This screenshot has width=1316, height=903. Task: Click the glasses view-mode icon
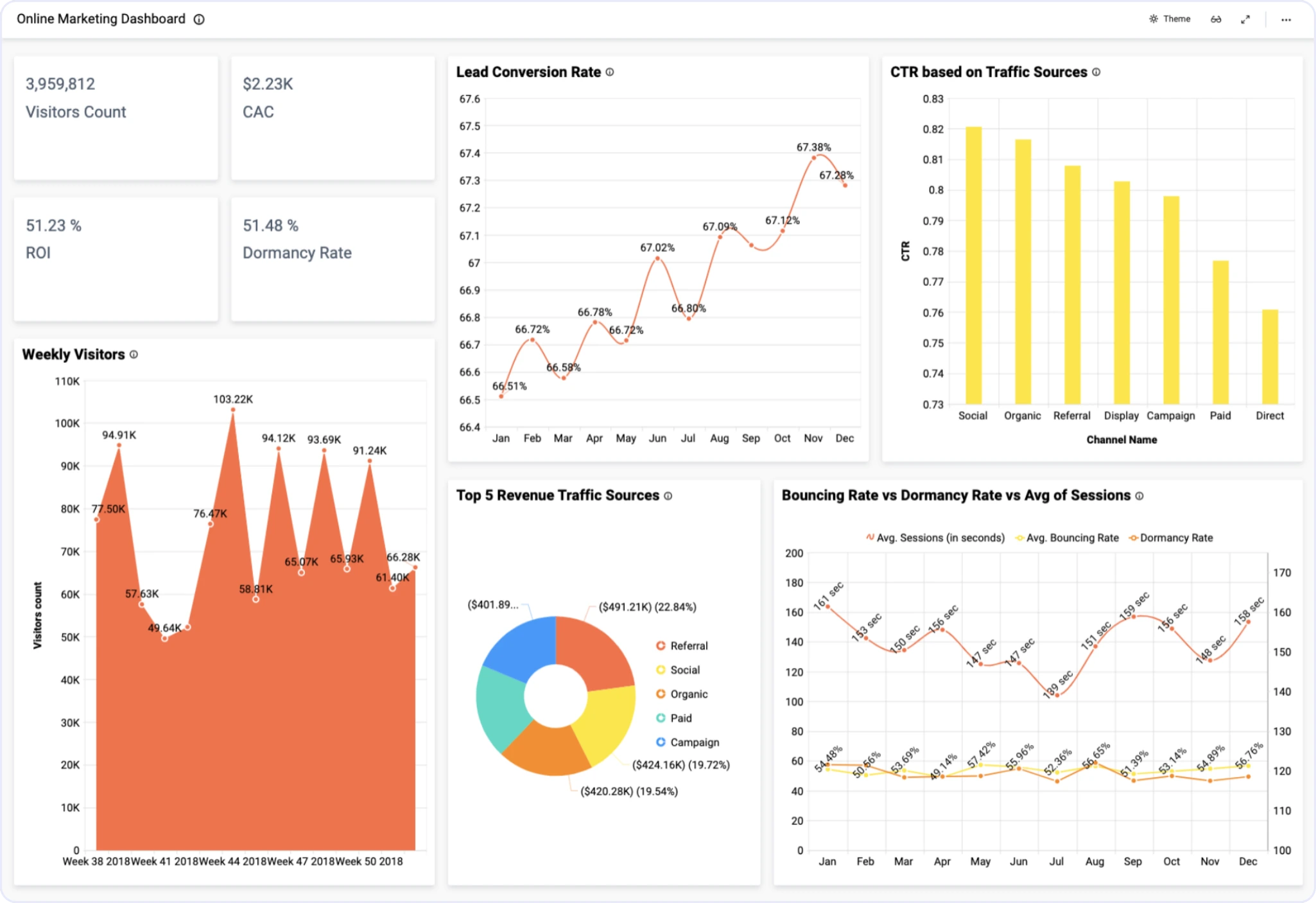(x=1216, y=19)
